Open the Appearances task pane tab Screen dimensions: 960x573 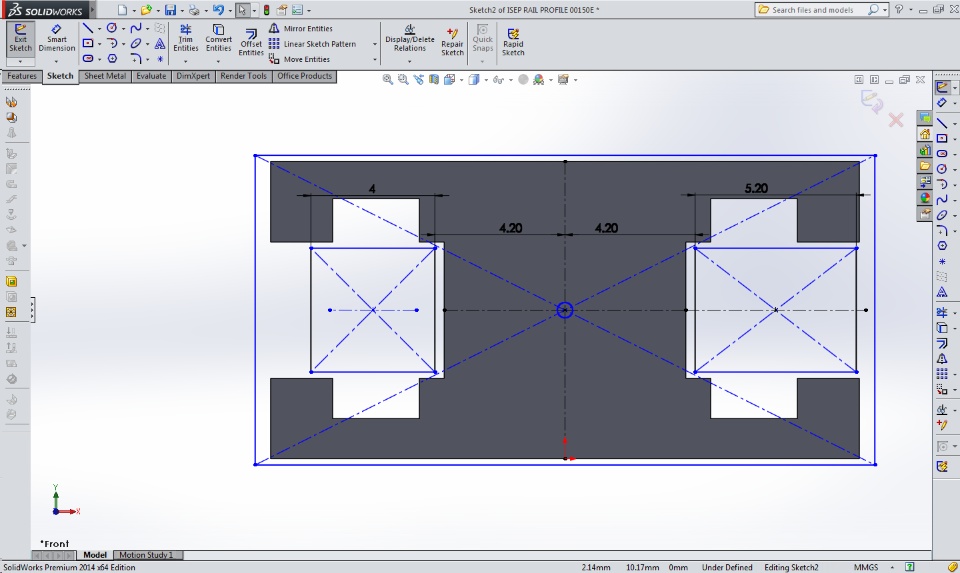pyautogui.click(x=924, y=198)
